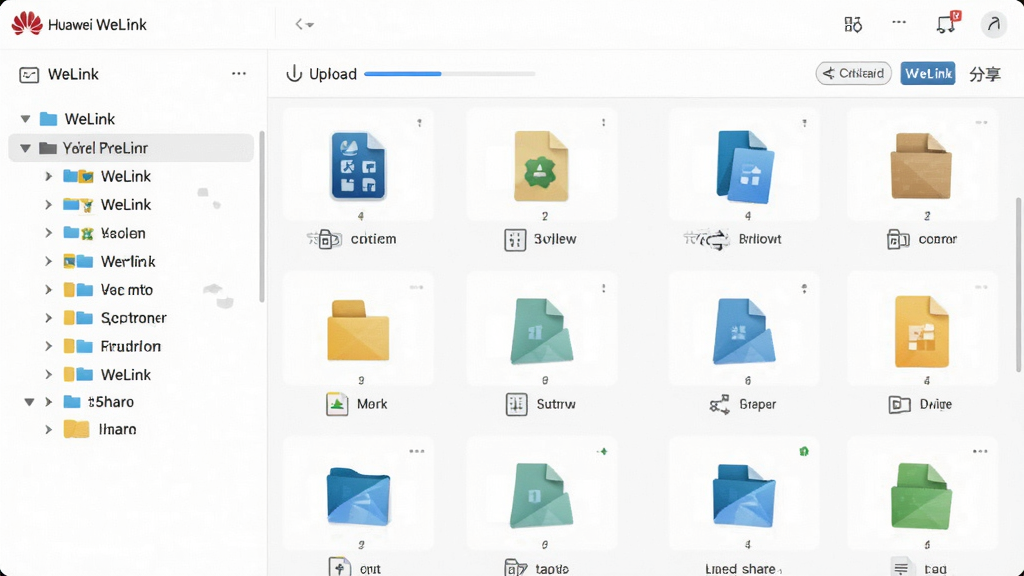Select Ilnaro folder in tree

click(118, 429)
